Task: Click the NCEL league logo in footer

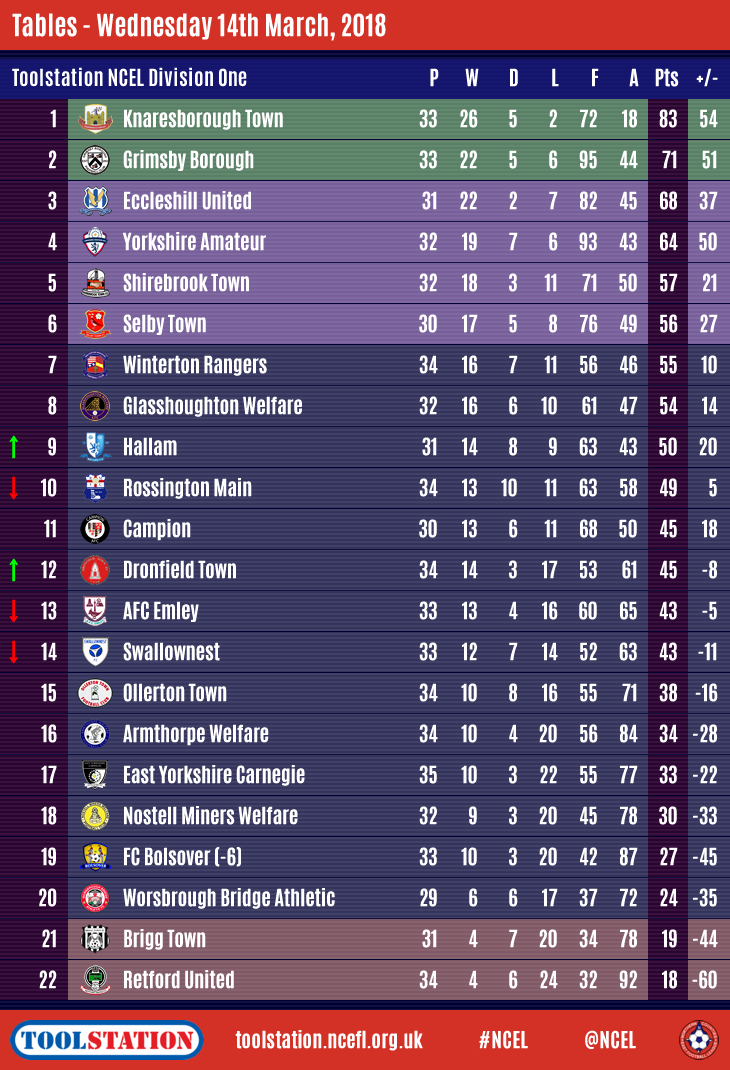Action: coord(698,1040)
